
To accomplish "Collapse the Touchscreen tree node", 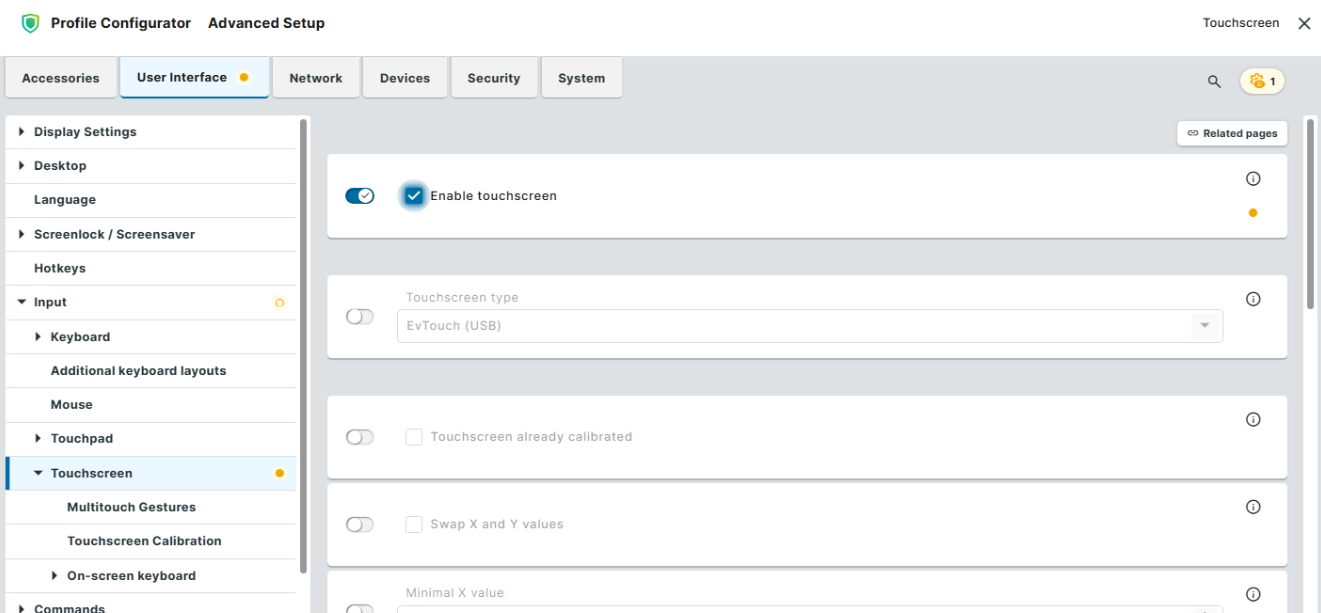I will point(39,473).
